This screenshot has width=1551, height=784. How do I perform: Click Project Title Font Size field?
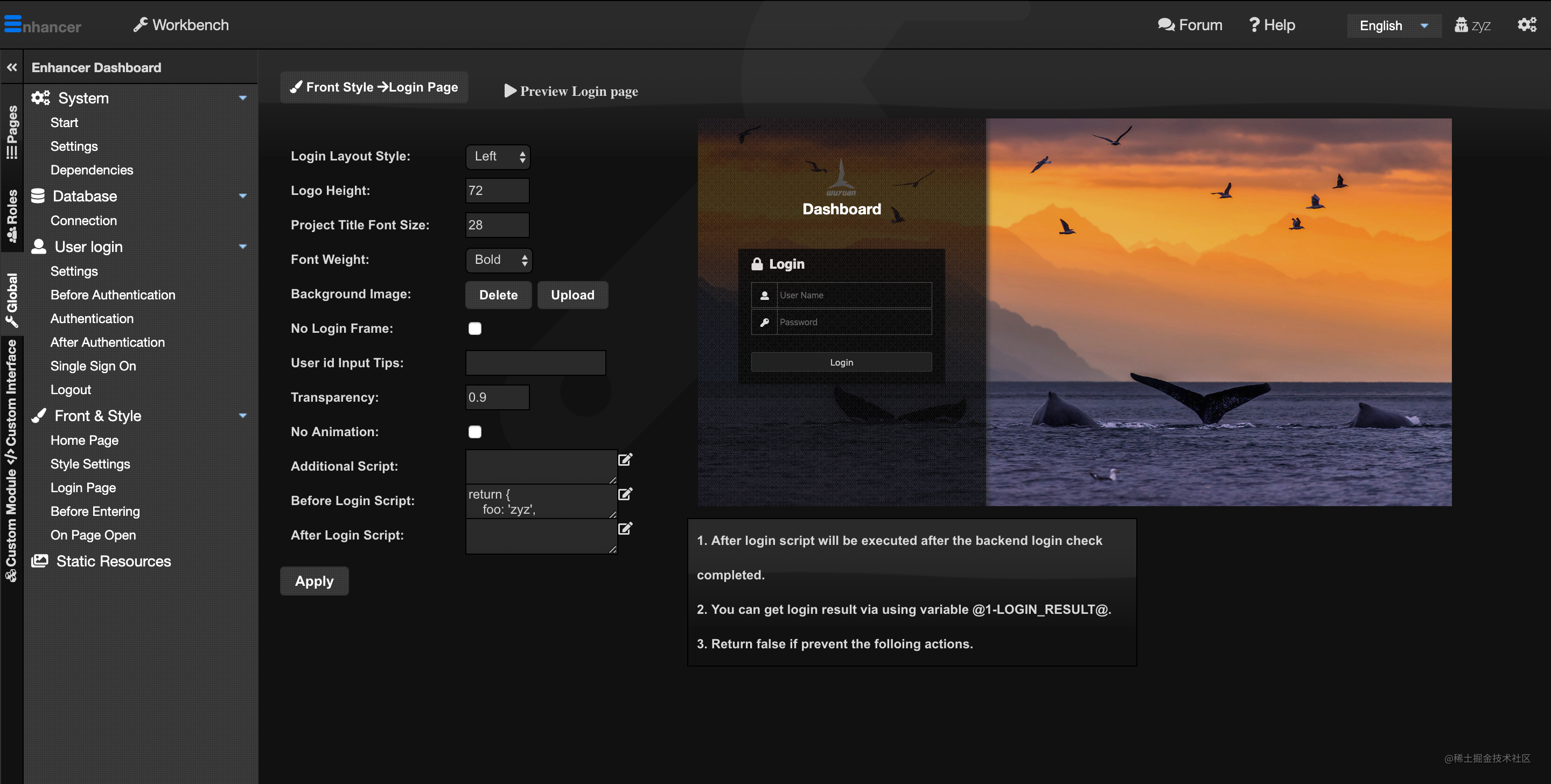(497, 225)
